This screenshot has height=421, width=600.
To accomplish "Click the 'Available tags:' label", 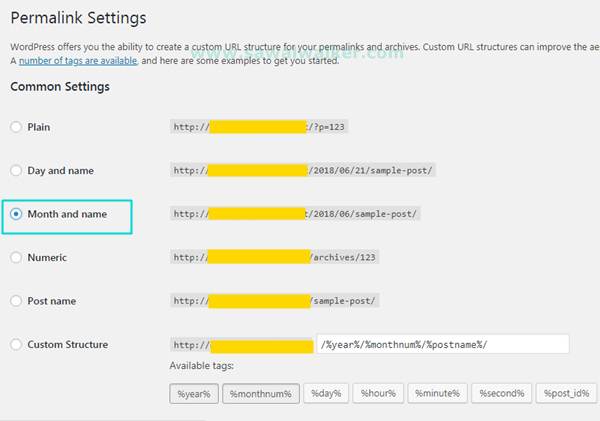I will click(x=202, y=366).
